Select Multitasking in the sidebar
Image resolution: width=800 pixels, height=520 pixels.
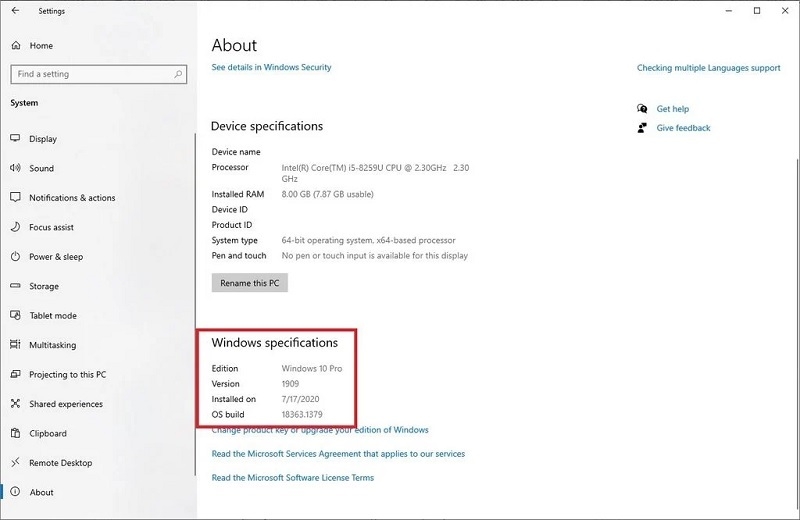tap(54, 345)
